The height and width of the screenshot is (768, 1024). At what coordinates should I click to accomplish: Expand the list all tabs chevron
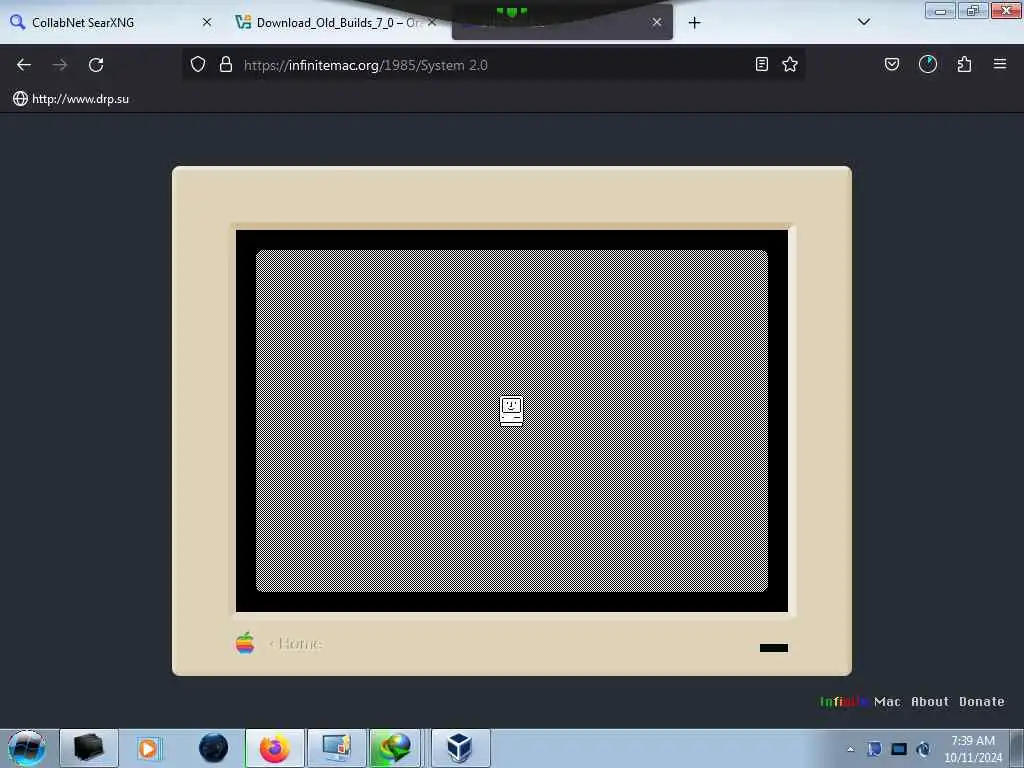tap(864, 22)
